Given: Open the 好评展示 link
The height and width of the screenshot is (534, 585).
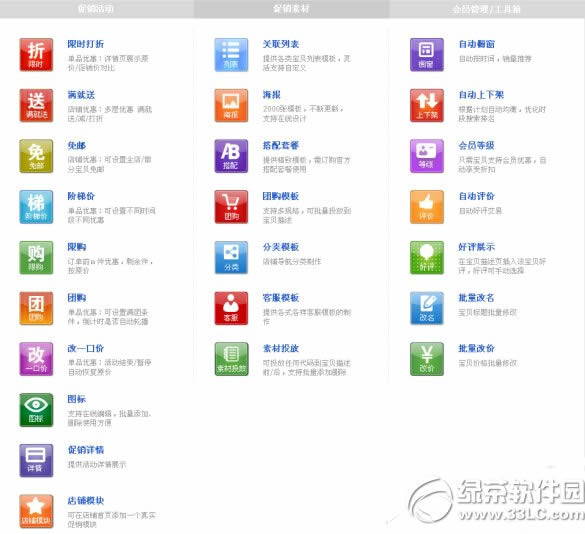Looking at the screenshot, I should tap(476, 247).
